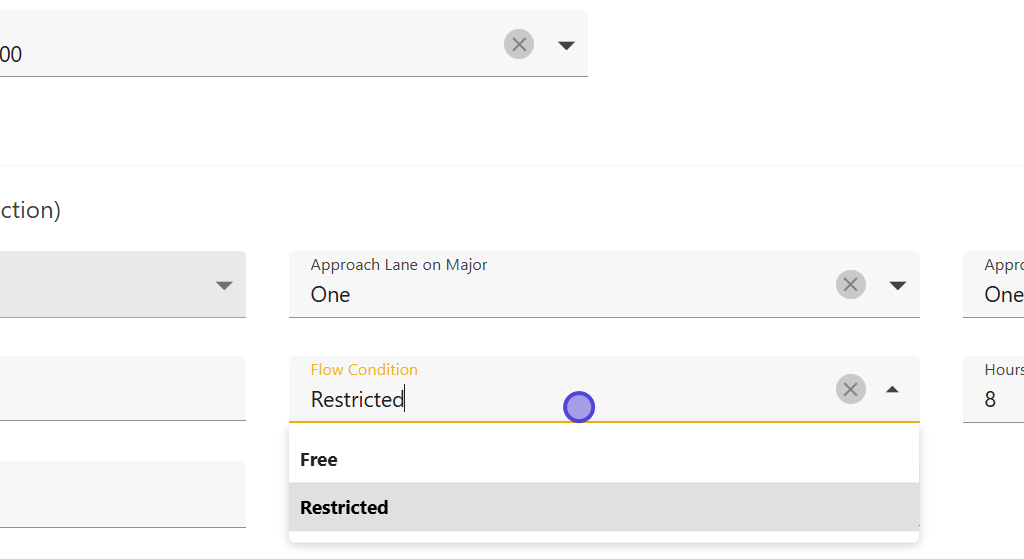Select the Free flow condition option
This screenshot has width=1024, height=559.
[x=319, y=460]
